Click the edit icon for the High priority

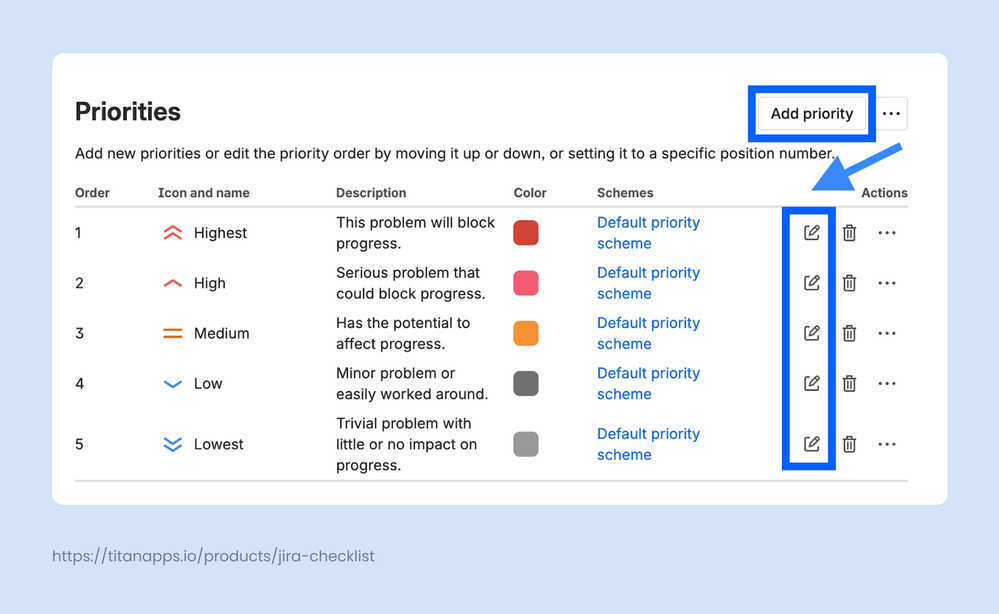coord(811,283)
